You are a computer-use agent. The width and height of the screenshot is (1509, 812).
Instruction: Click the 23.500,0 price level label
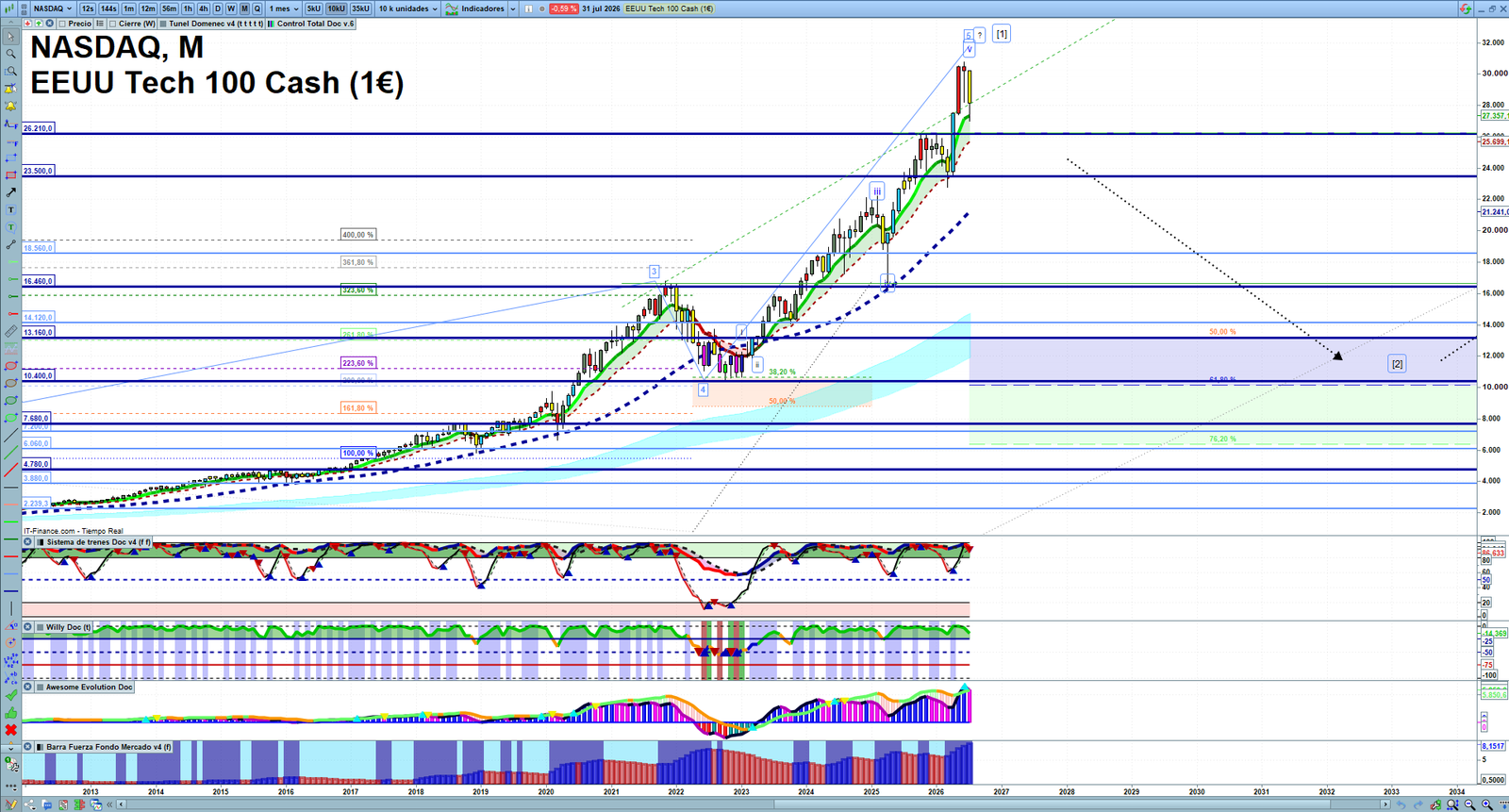tap(39, 171)
